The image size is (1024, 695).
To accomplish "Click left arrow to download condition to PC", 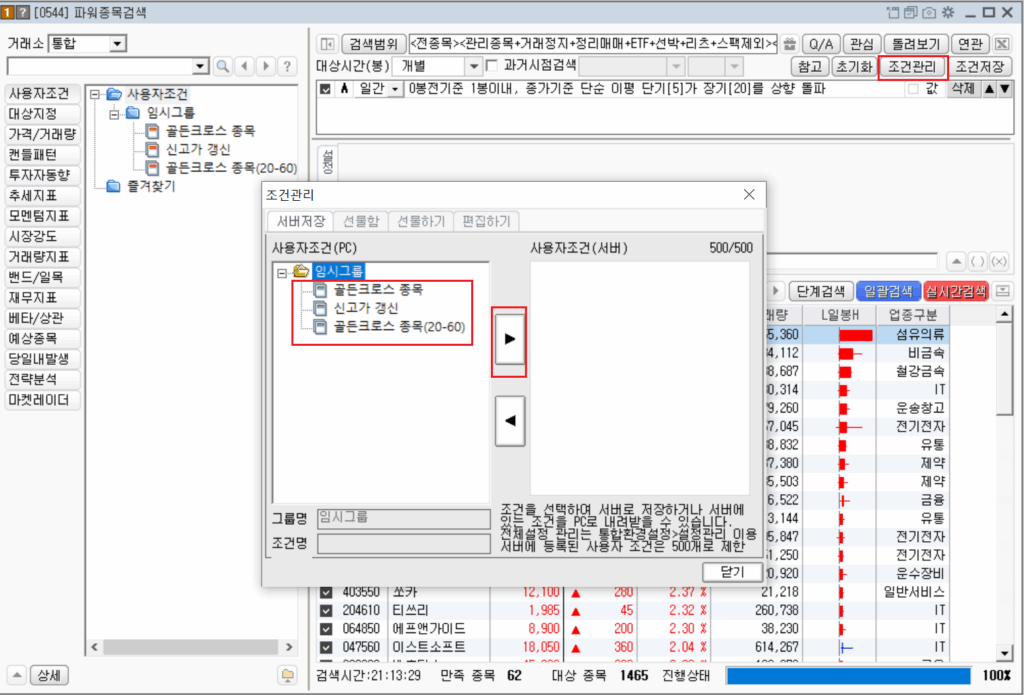I will coord(510,421).
